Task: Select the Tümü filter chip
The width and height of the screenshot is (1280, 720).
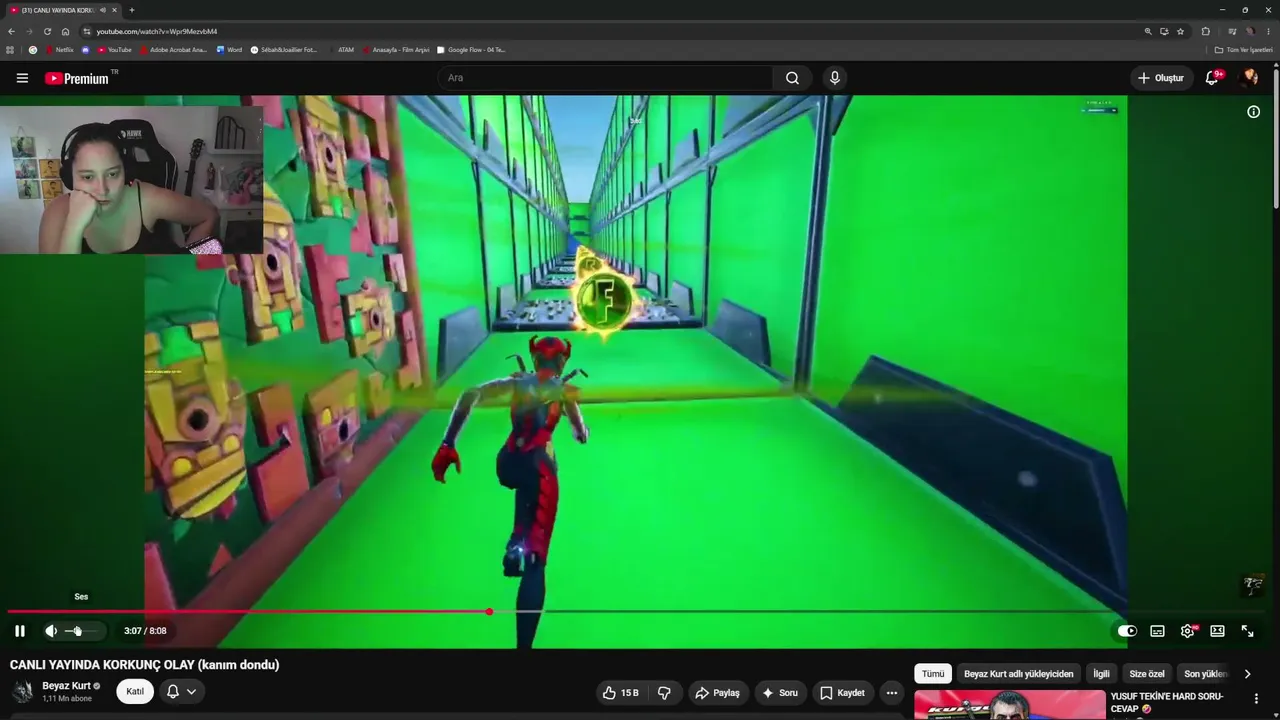Action: [933, 674]
